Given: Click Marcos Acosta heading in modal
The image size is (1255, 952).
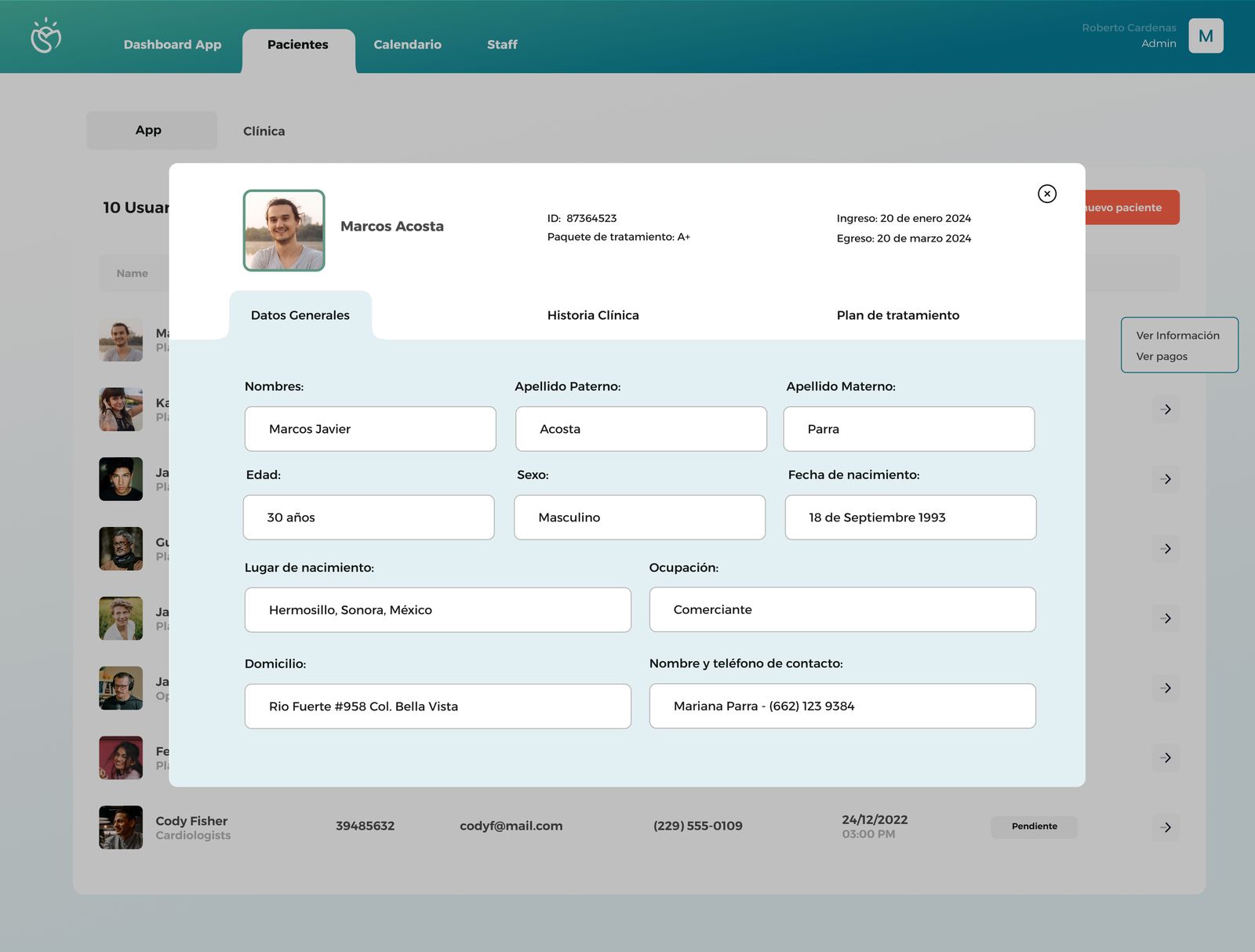Looking at the screenshot, I should (392, 227).
